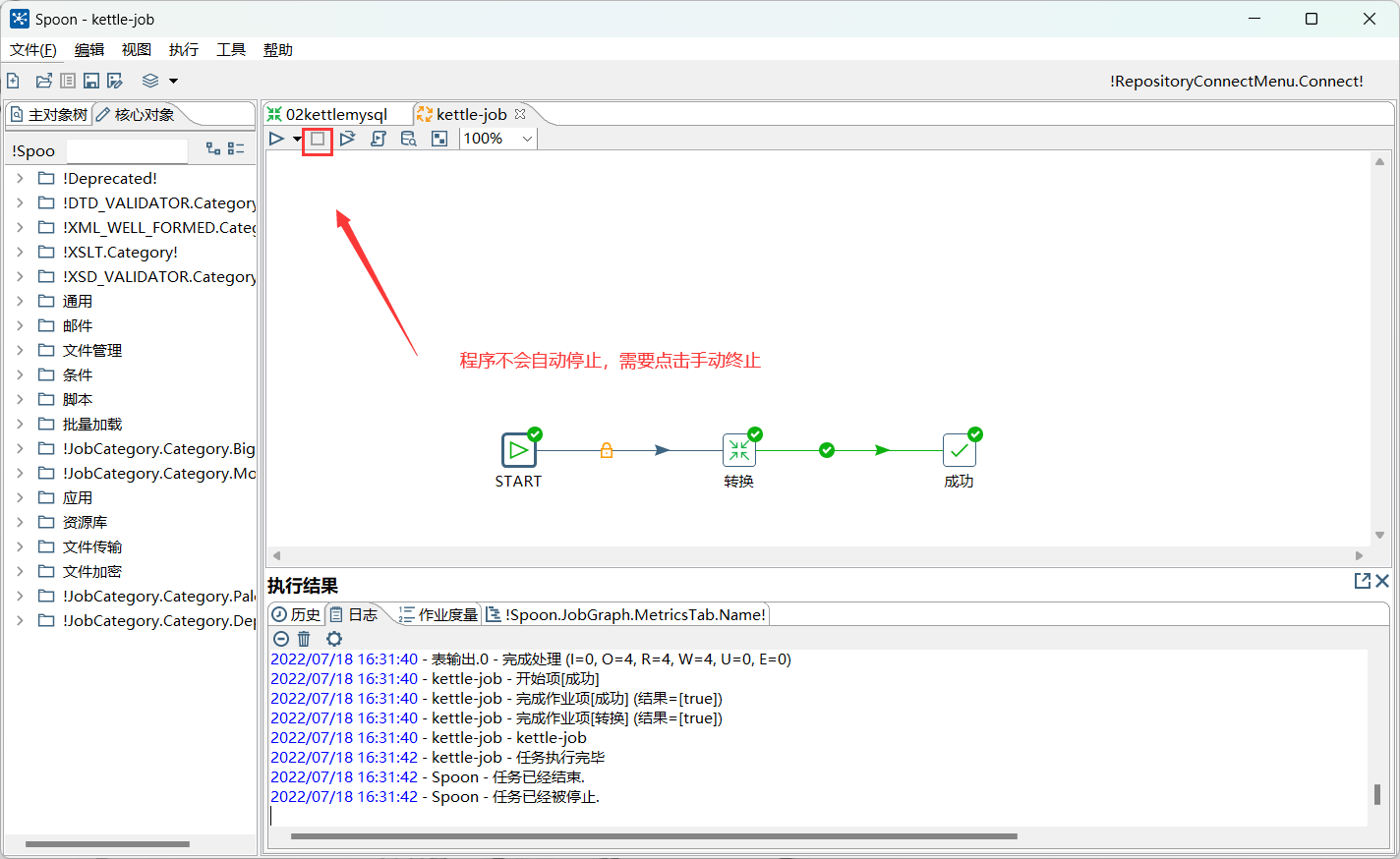
Task: Clear the log with the trash icon
Action: [x=304, y=639]
